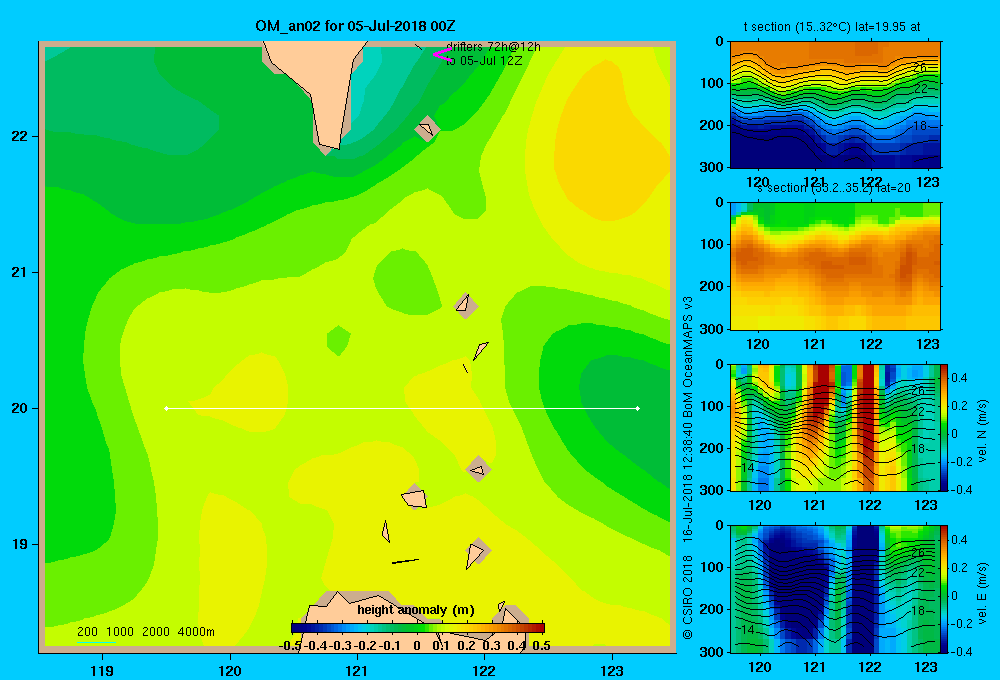This screenshot has height=680, width=1000.
Task: Click the depth label 300 on the temperature section
Action: click(712, 167)
